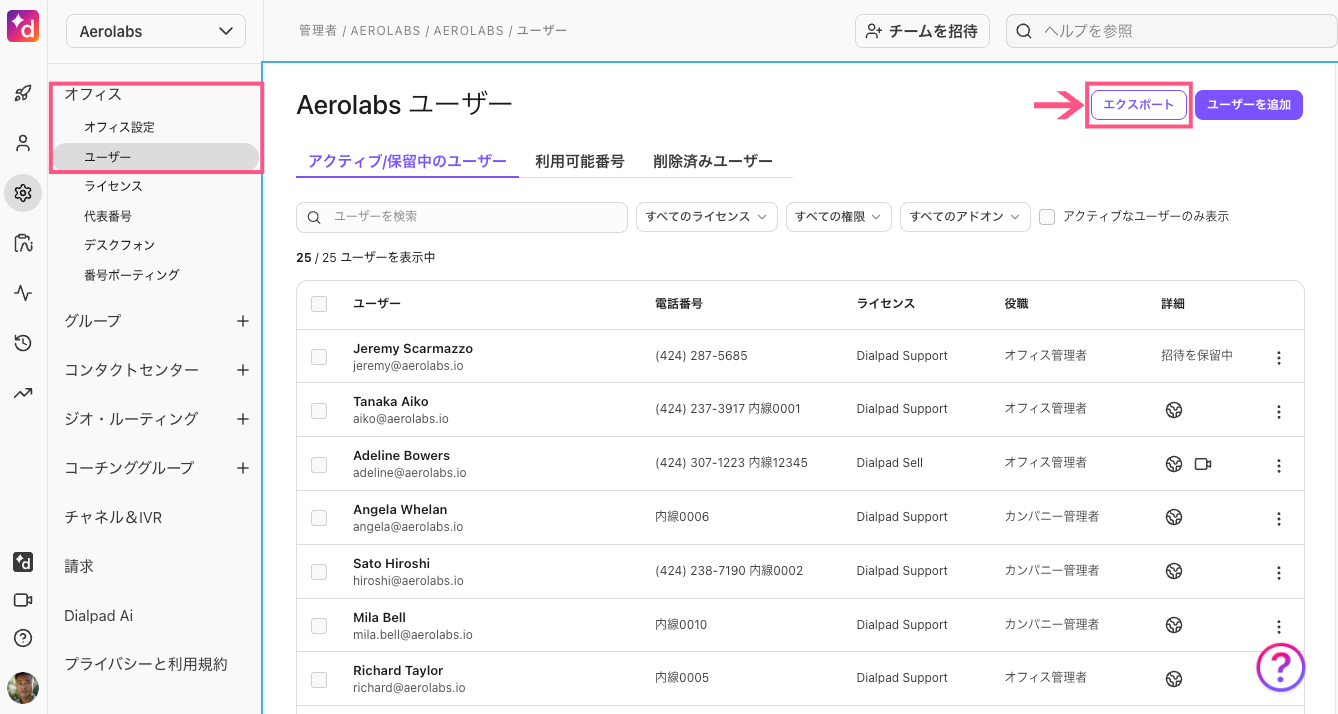Image resolution: width=1338 pixels, height=714 pixels.
Task: Open 請求 in the sidebar
Action: (79, 566)
